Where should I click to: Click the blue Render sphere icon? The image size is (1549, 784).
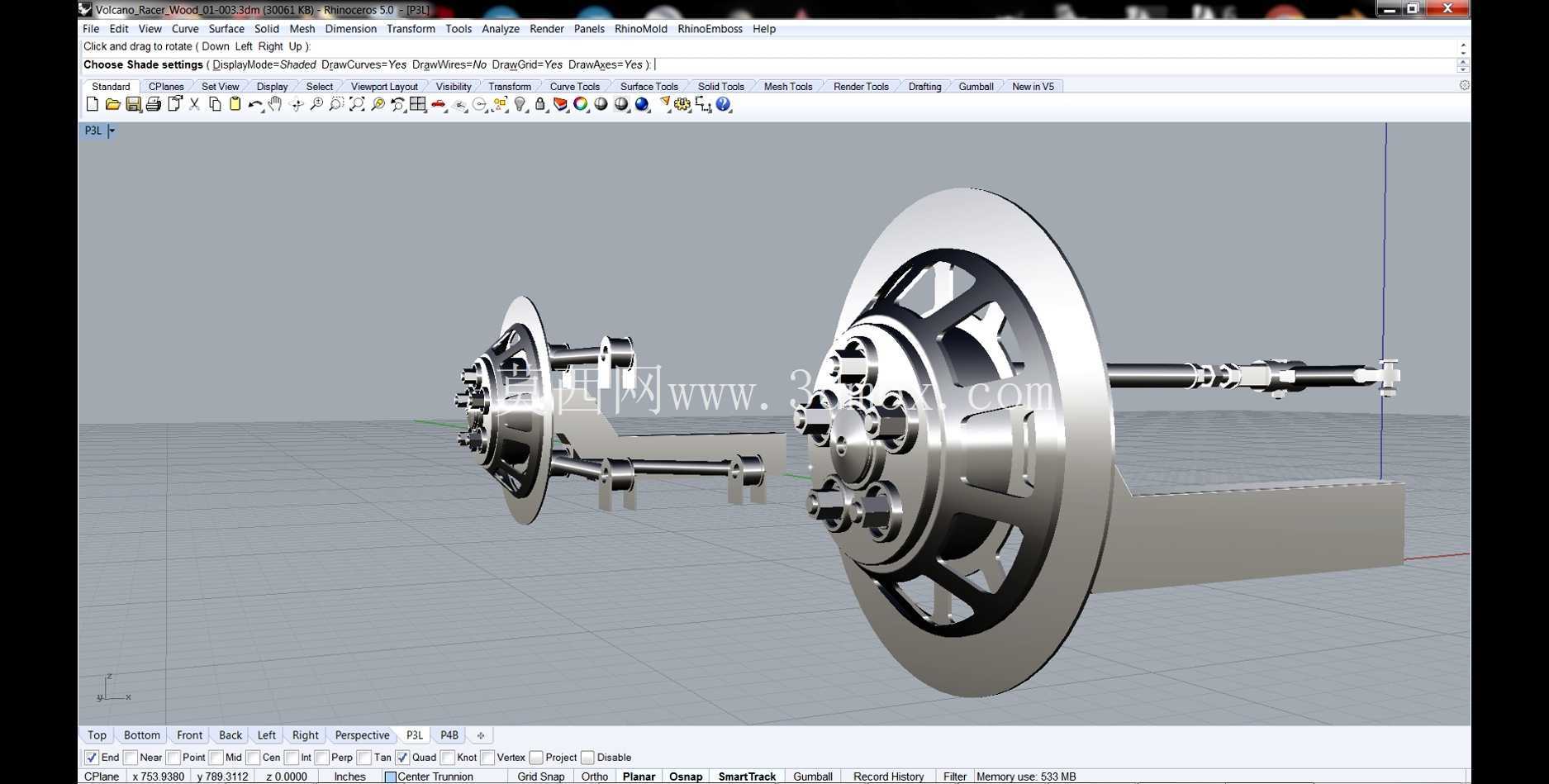coord(642,104)
